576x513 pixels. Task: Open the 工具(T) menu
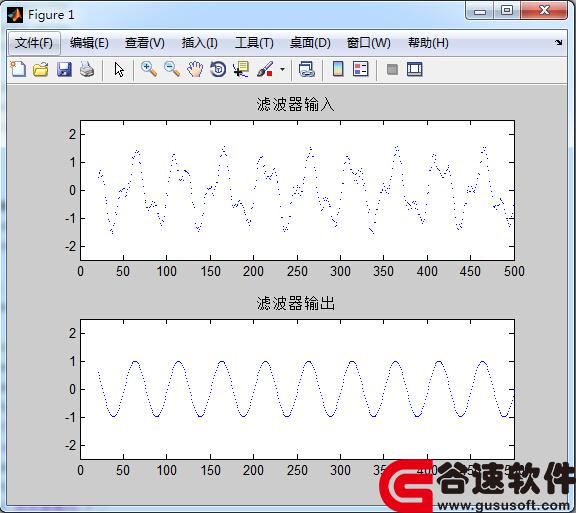tap(254, 43)
